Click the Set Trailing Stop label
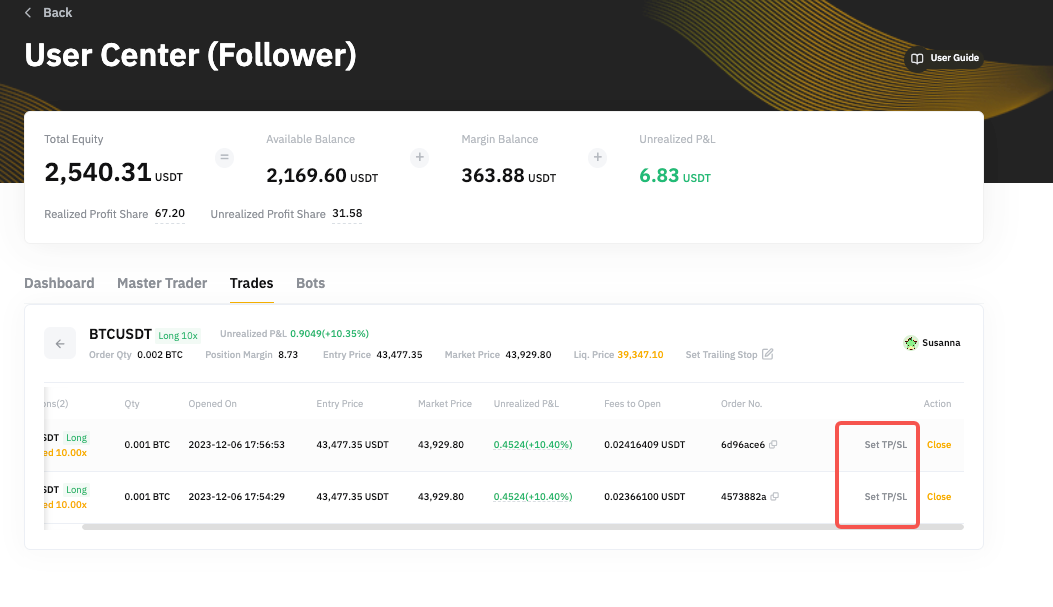 coord(721,355)
